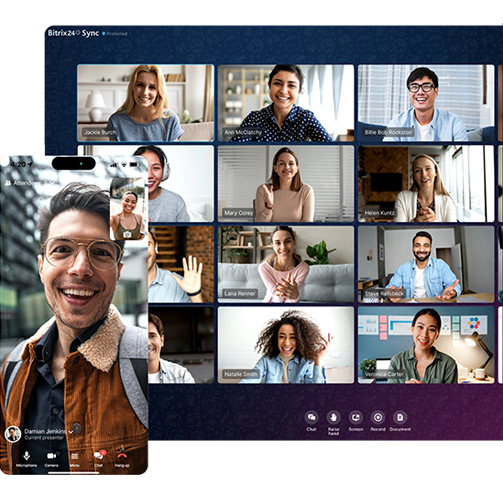This screenshot has width=503, height=498.
Task: Open Attendees list on phone
Action: coord(29,183)
